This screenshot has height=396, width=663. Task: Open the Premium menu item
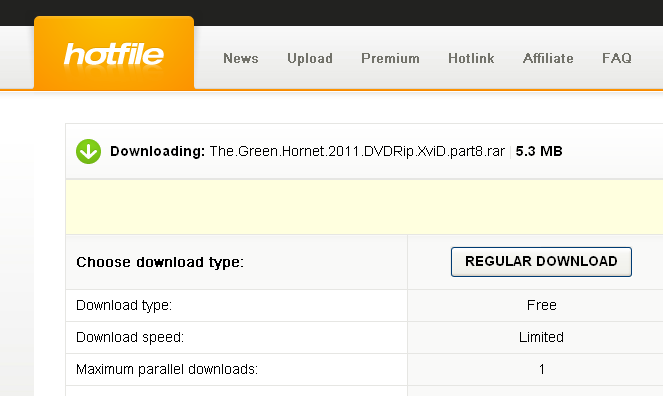[x=390, y=58]
